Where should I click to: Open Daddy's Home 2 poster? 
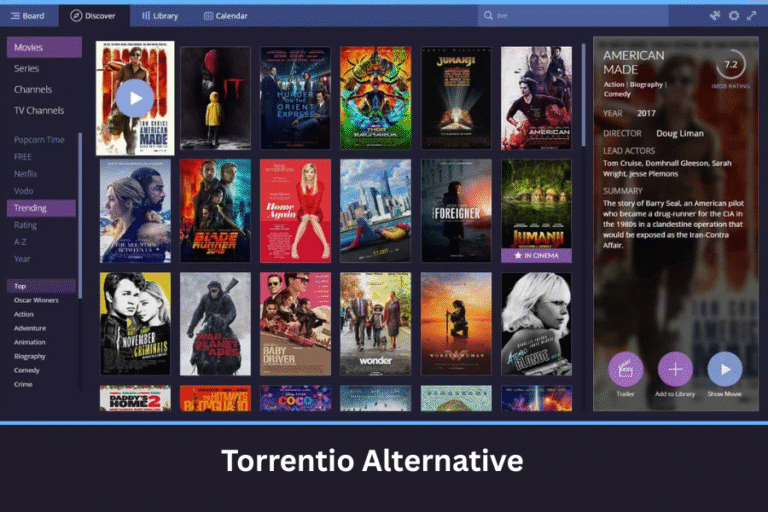coord(135,398)
